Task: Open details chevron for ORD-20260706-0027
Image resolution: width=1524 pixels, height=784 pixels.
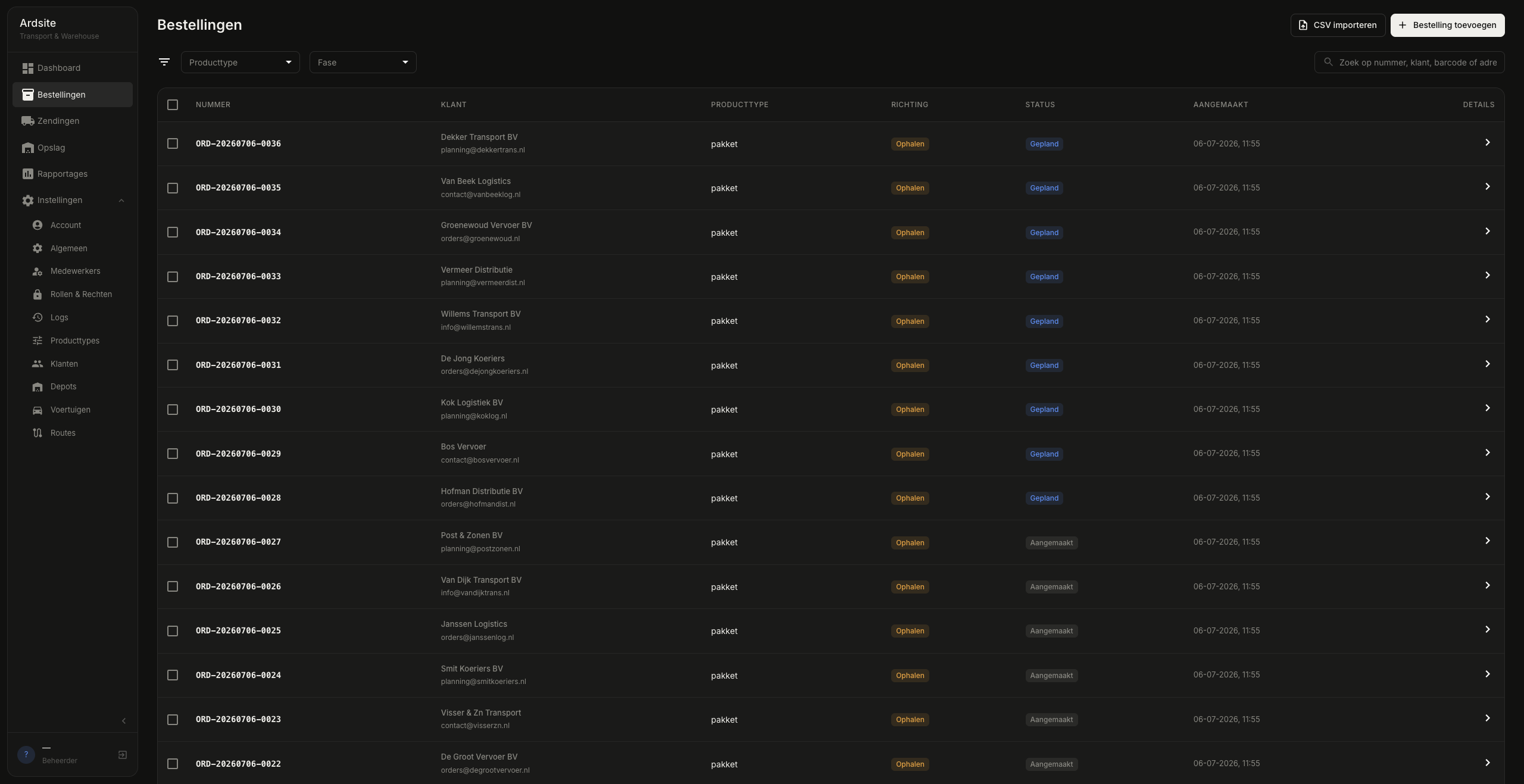Action: point(1487,541)
